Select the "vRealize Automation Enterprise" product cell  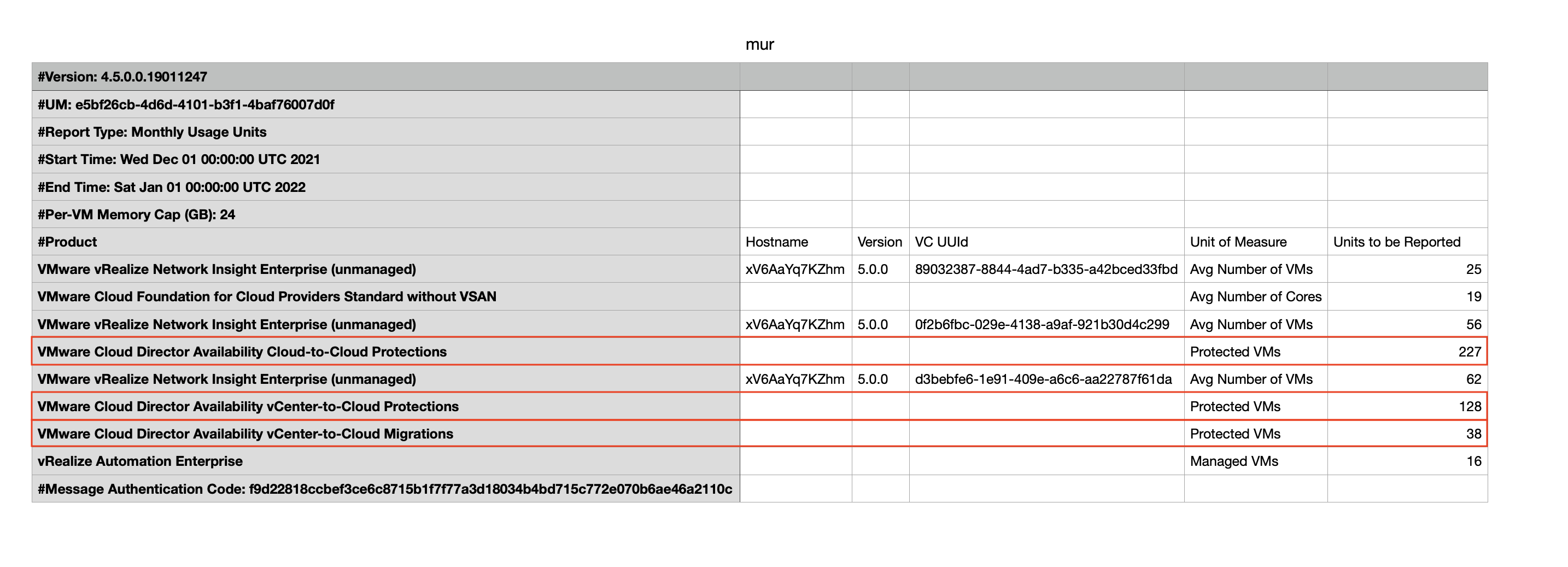point(386,461)
